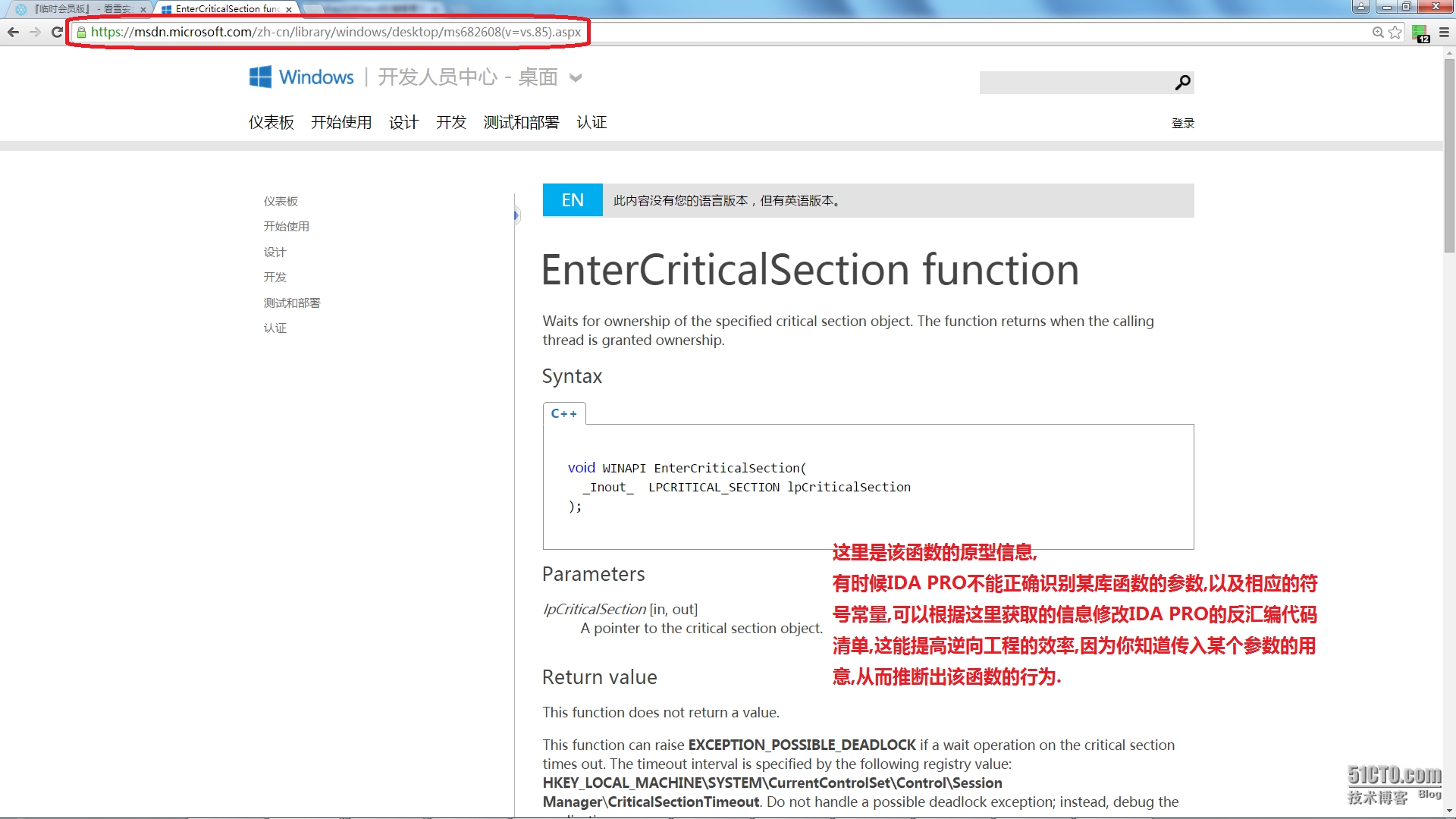Click the Windows logo

pyautogui.click(x=260, y=77)
